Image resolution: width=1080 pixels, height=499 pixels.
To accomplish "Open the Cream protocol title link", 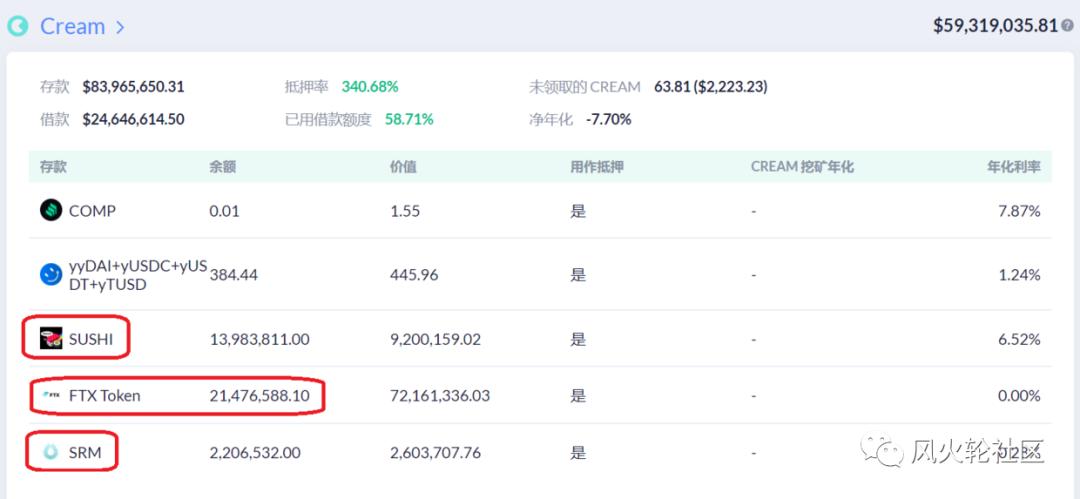I will [x=72, y=27].
